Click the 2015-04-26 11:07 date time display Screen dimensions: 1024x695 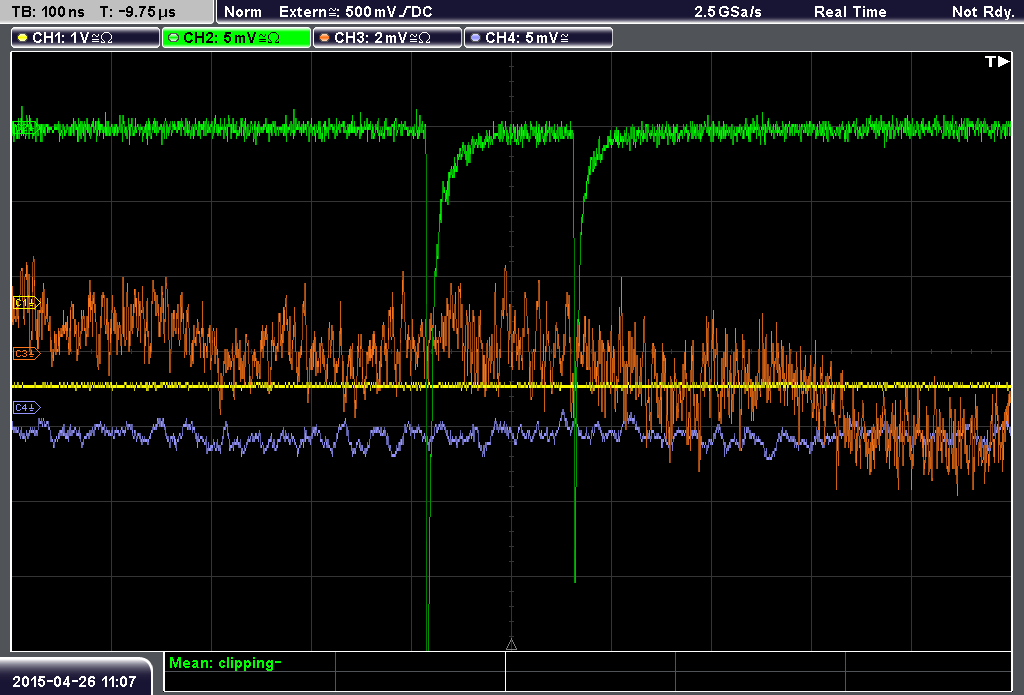point(74,681)
